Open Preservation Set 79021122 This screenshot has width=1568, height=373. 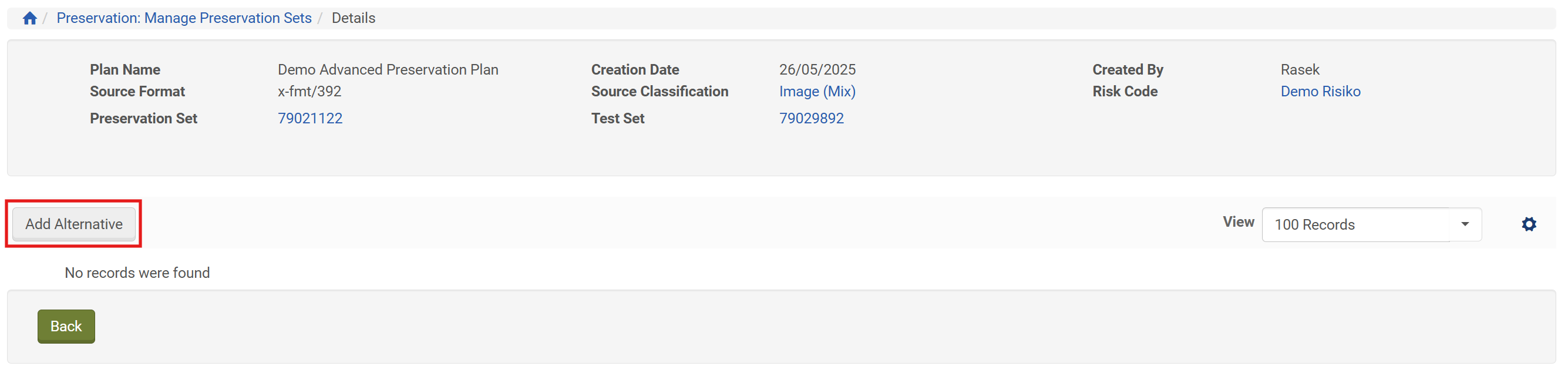pos(310,119)
